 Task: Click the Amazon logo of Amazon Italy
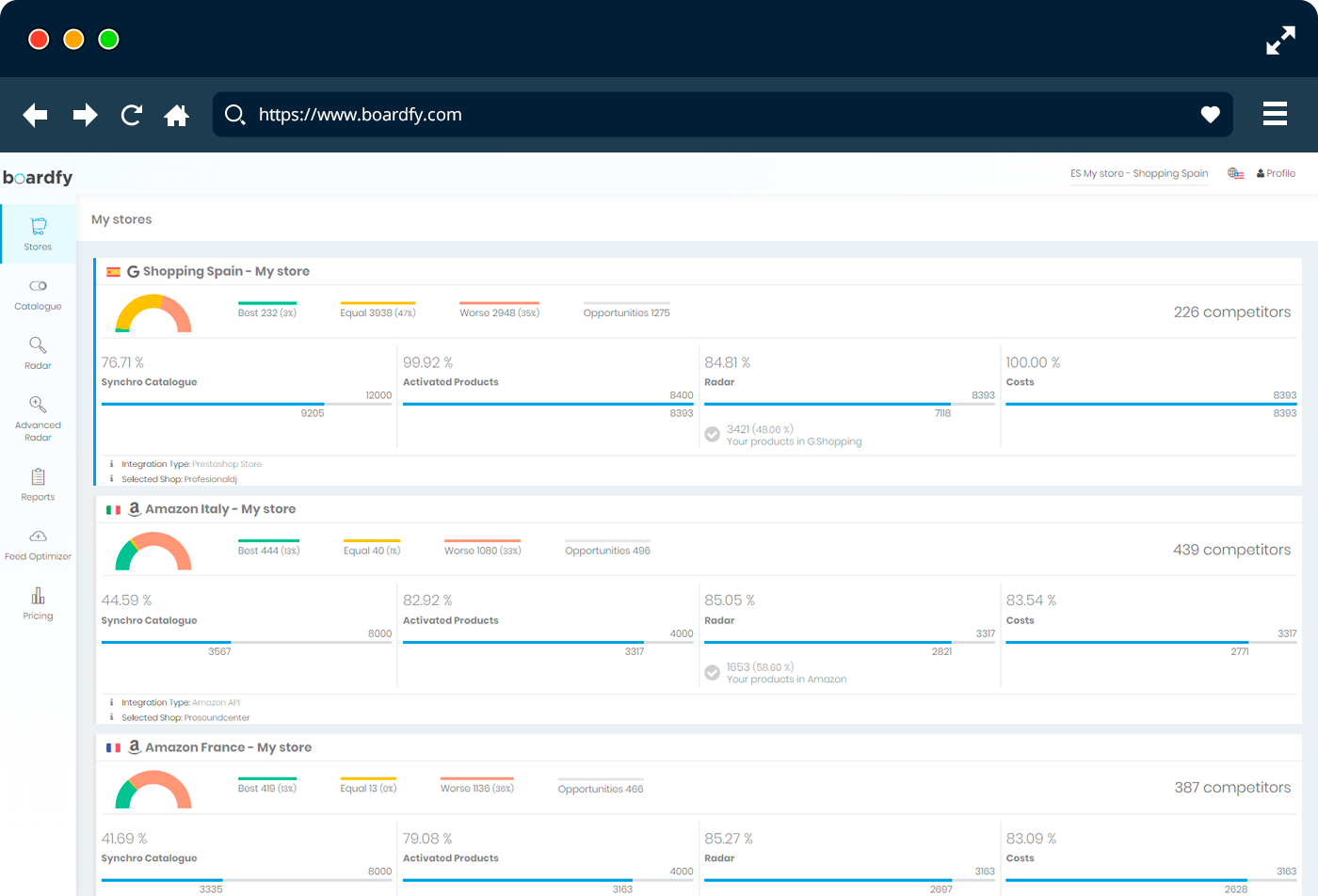135,509
